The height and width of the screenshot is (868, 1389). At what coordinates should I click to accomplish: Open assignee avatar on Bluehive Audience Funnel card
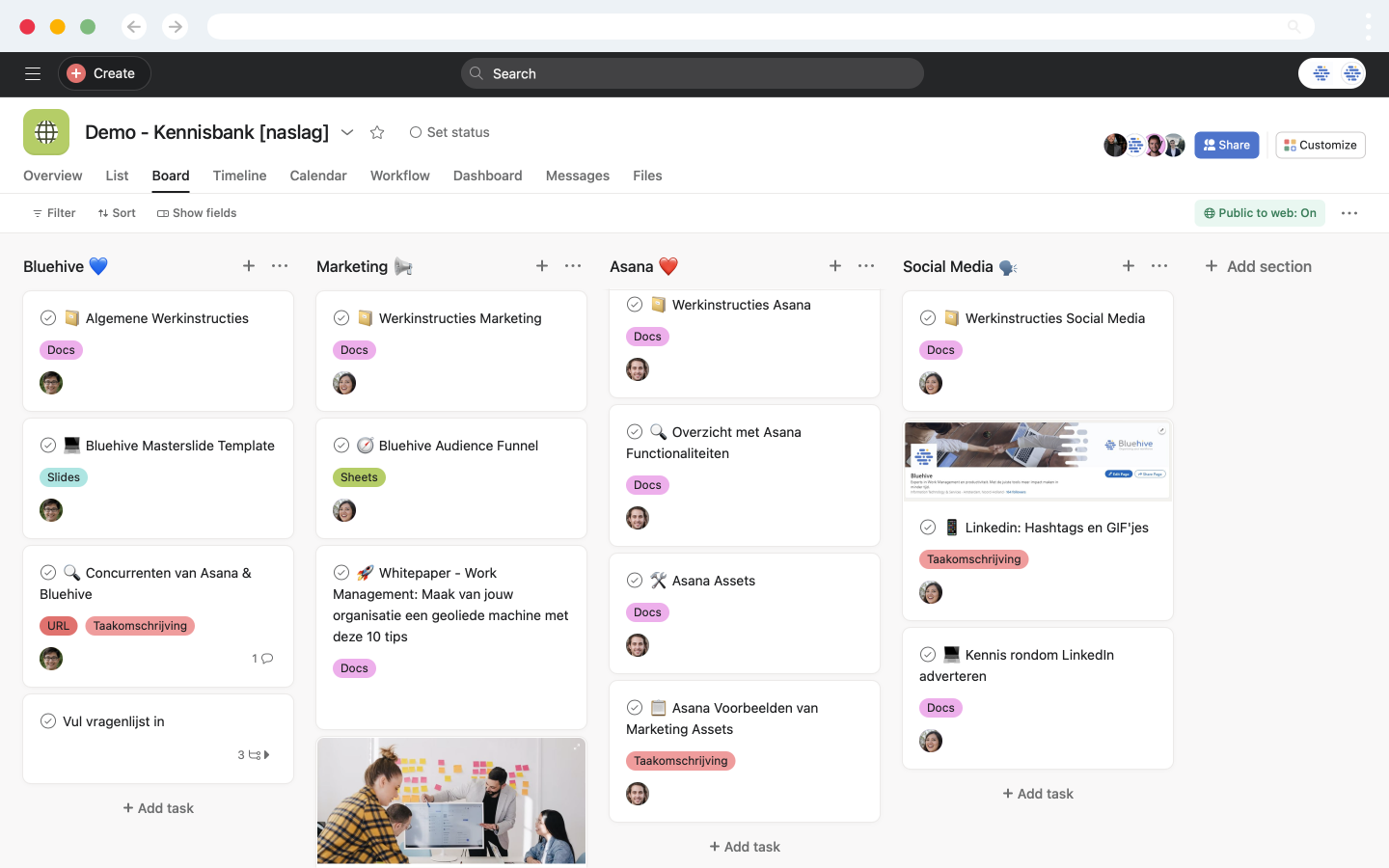pyautogui.click(x=344, y=510)
